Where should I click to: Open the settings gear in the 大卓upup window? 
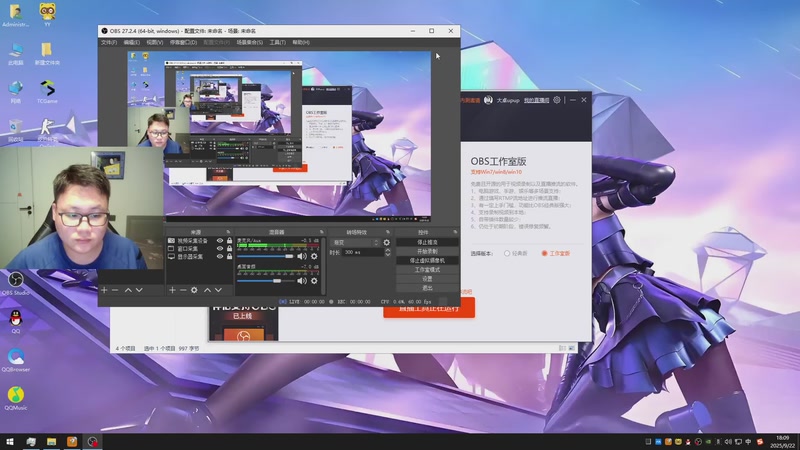pos(557,100)
